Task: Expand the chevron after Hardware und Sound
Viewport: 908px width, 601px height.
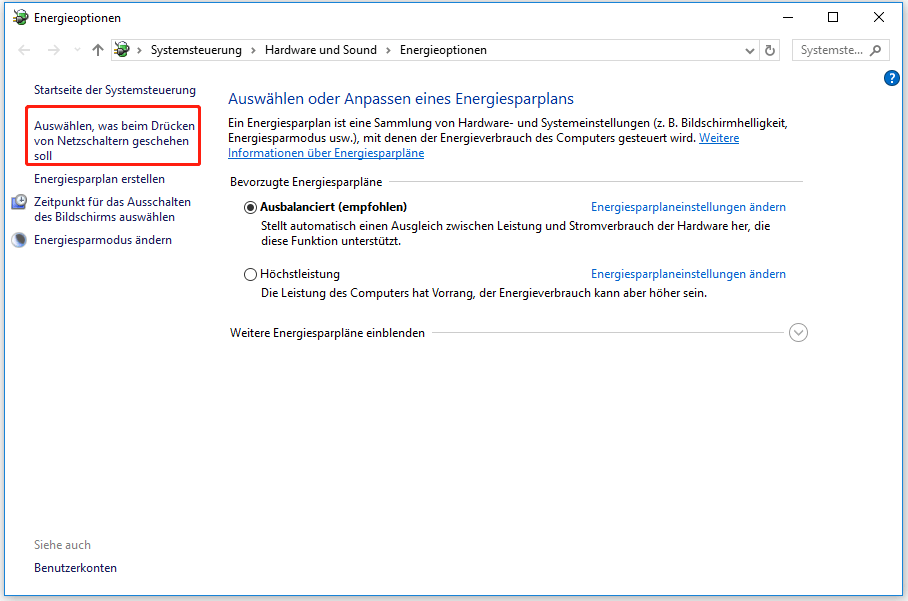Action: [x=388, y=50]
